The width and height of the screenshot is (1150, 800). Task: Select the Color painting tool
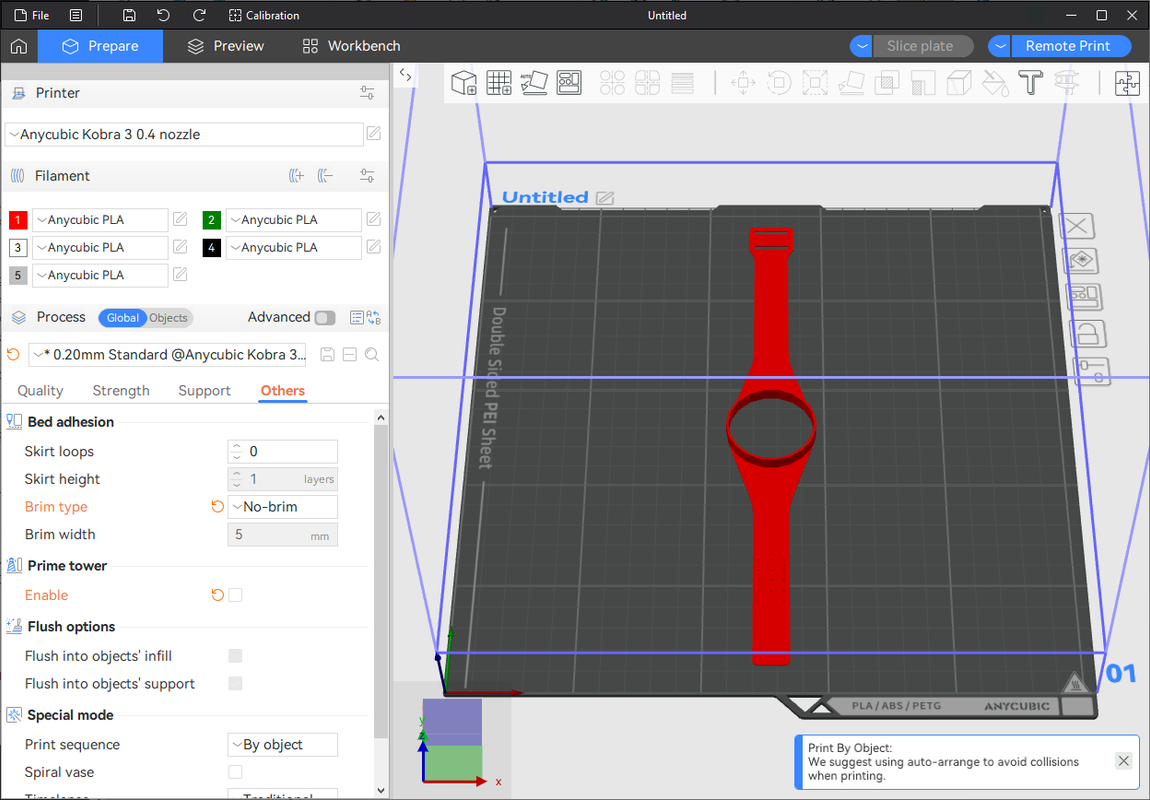pyautogui.click(x=995, y=83)
